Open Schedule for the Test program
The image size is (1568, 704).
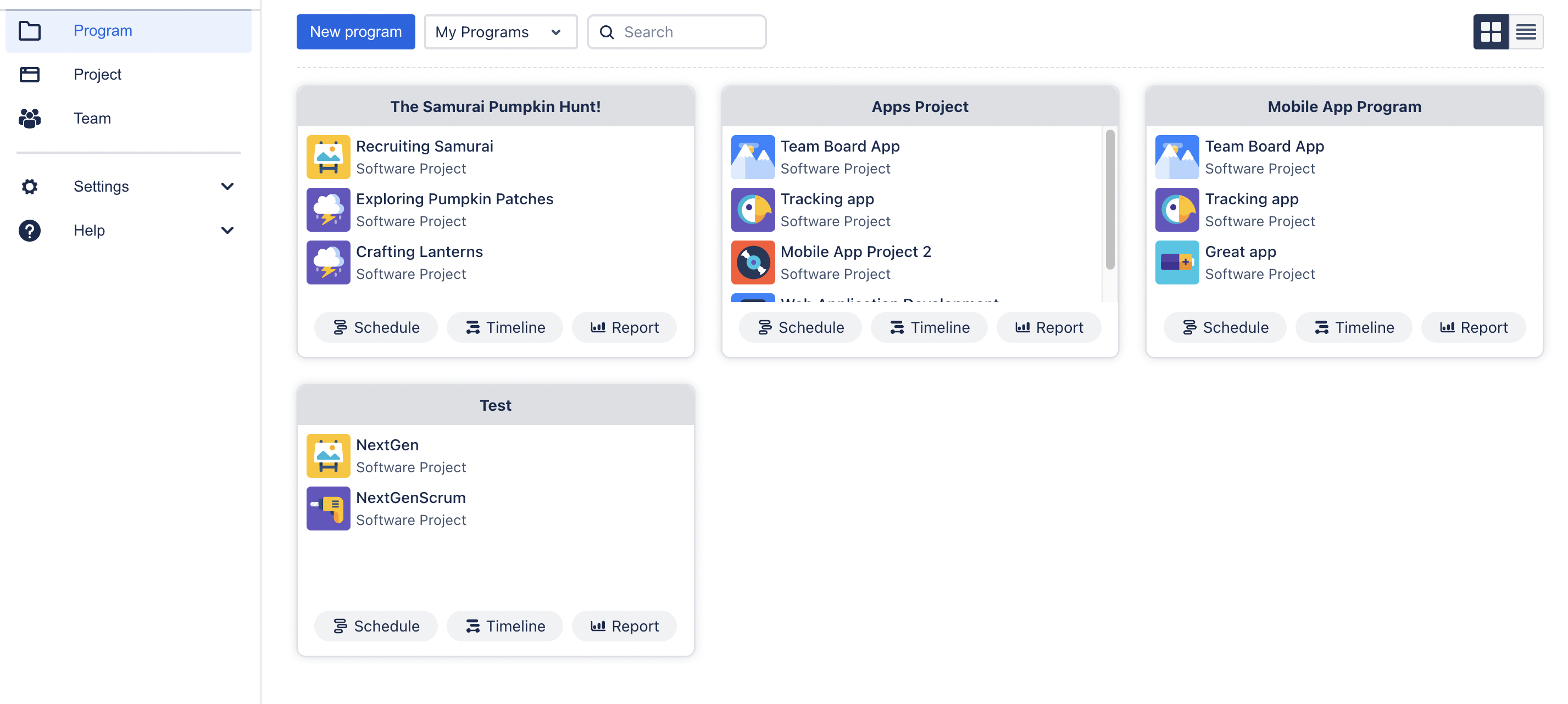[x=376, y=626]
